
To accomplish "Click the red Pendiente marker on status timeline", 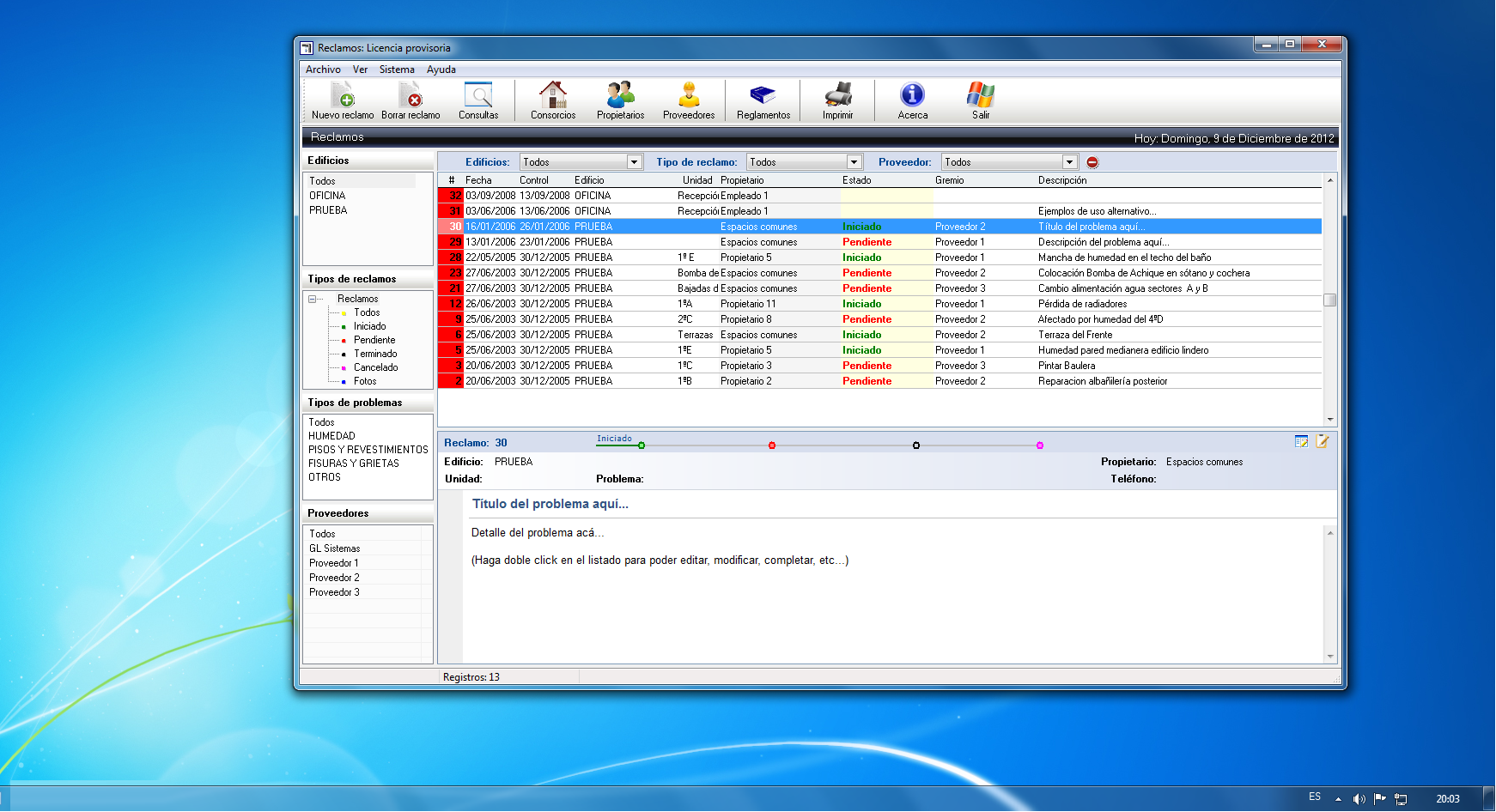I will pos(772,445).
